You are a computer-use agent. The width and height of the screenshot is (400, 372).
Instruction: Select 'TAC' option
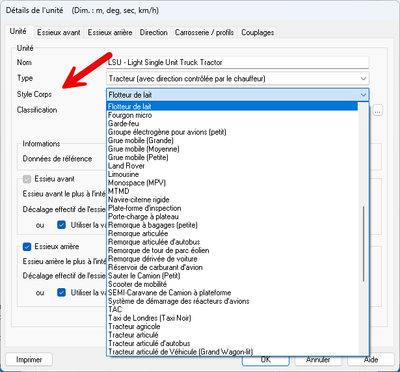pyautogui.click(x=232, y=310)
